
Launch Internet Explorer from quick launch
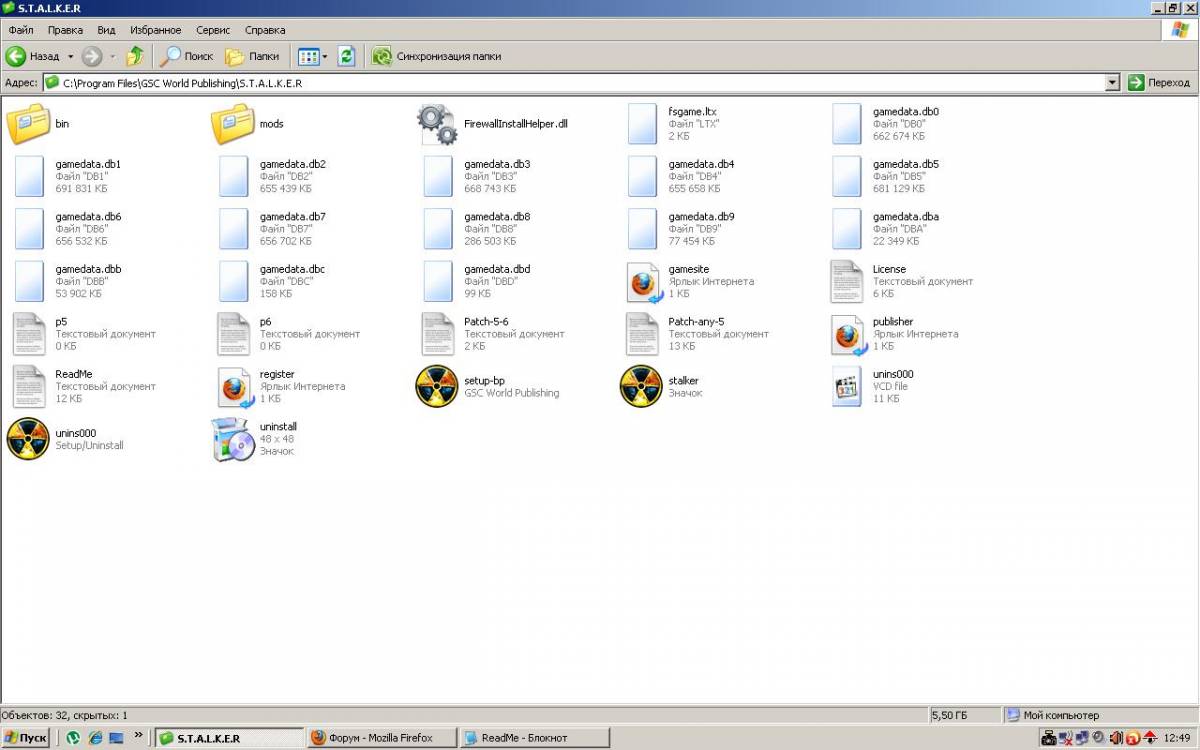click(95, 738)
